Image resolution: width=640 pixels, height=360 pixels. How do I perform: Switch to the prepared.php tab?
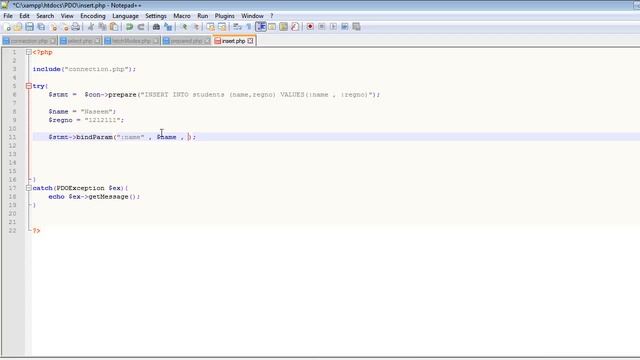point(186,41)
